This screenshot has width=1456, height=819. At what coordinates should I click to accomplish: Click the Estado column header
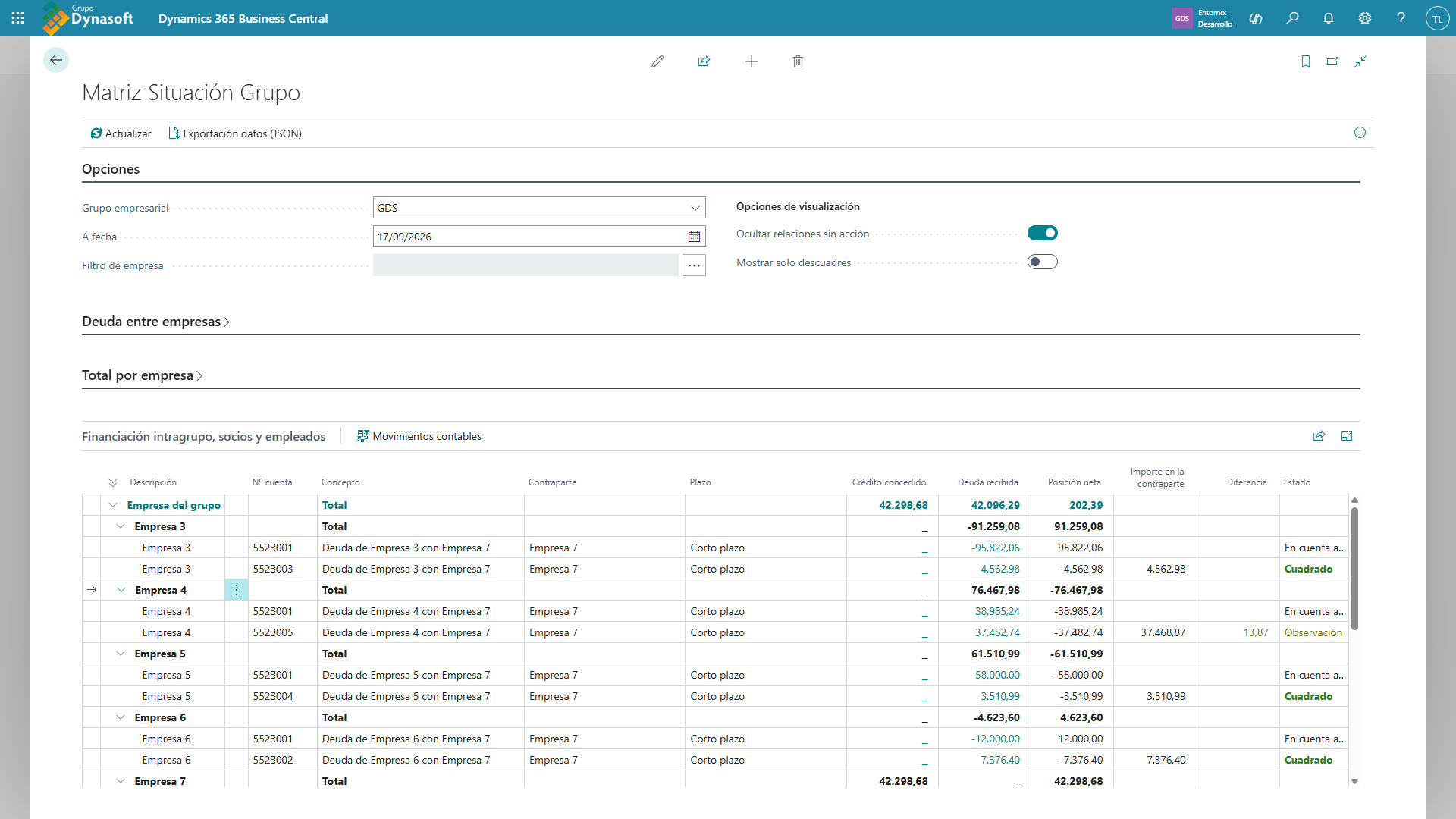(x=1297, y=482)
